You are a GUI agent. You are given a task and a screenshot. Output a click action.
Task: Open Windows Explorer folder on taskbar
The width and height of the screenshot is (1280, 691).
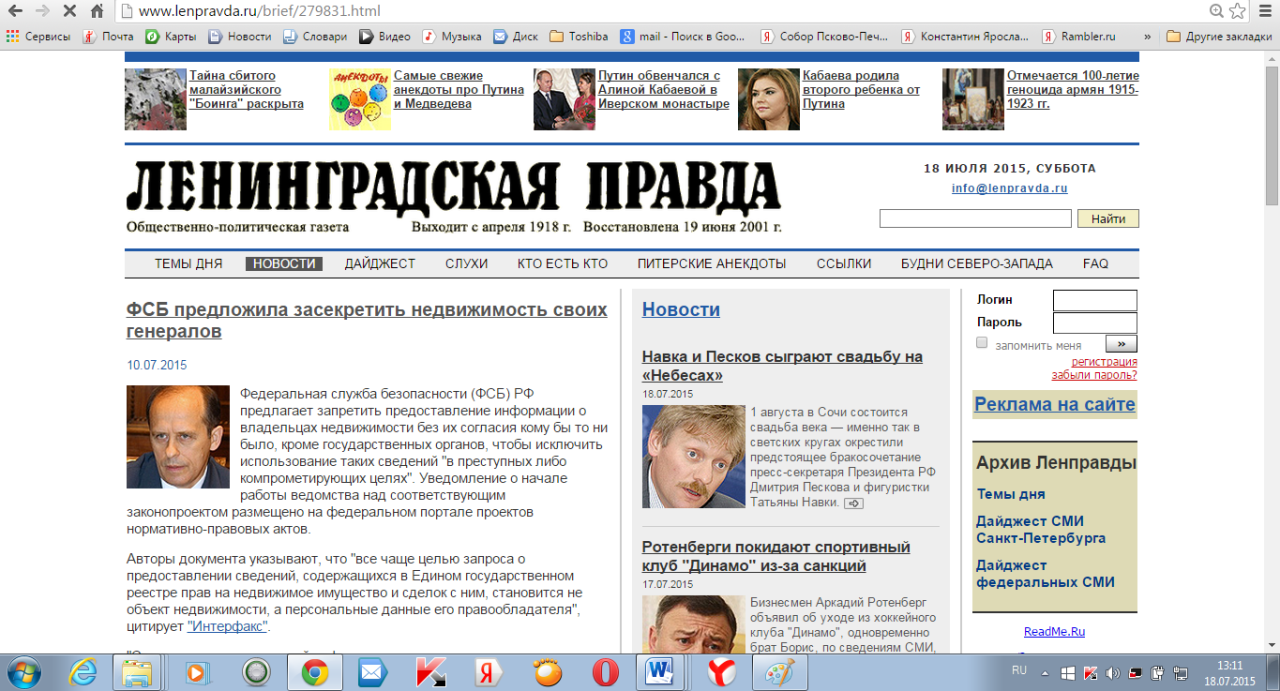tap(135, 673)
